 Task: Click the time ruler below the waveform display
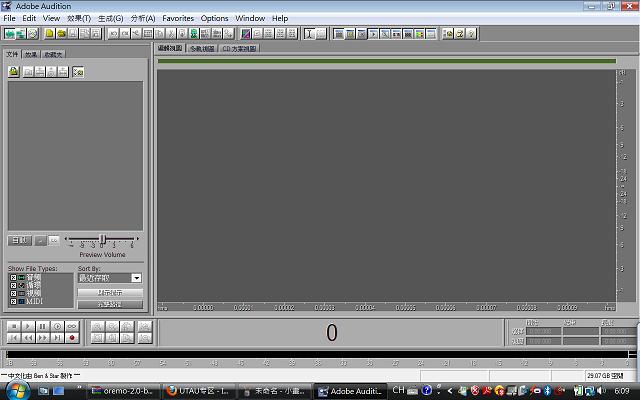(387, 307)
